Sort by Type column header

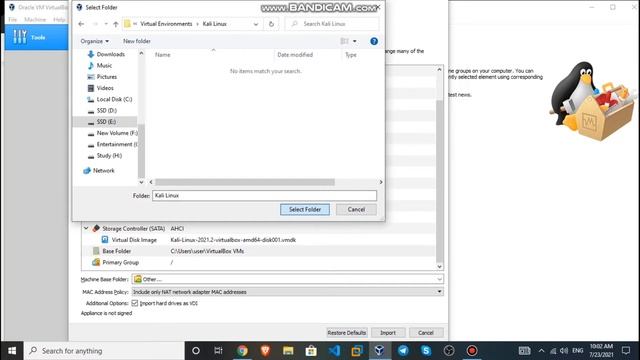point(351,55)
